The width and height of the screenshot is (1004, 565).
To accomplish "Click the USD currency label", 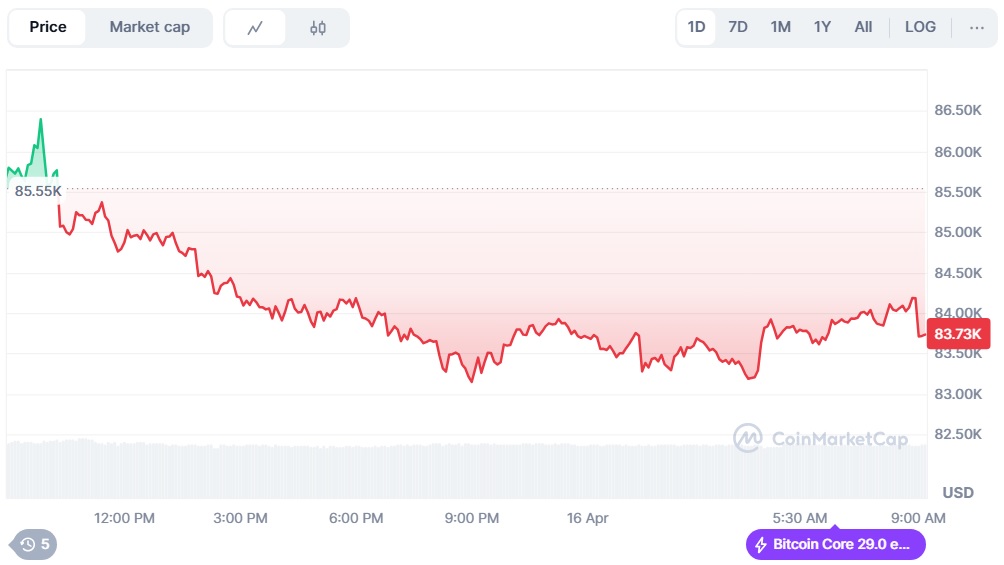I will [x=958, y=492].
